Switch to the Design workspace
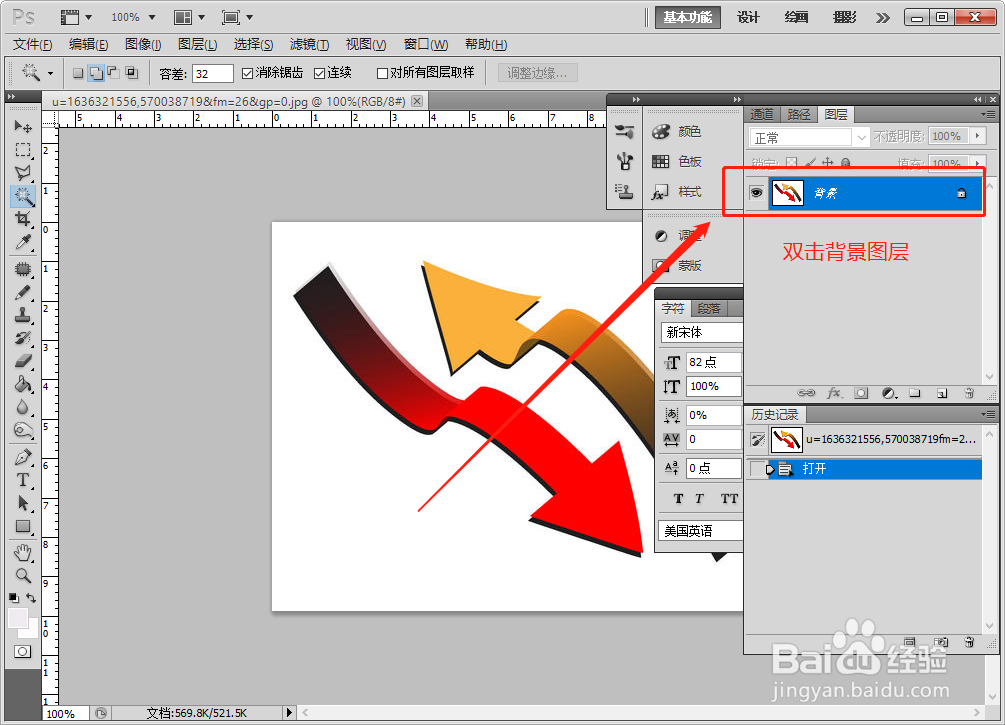1005x725 pixels. click(748, 17)
